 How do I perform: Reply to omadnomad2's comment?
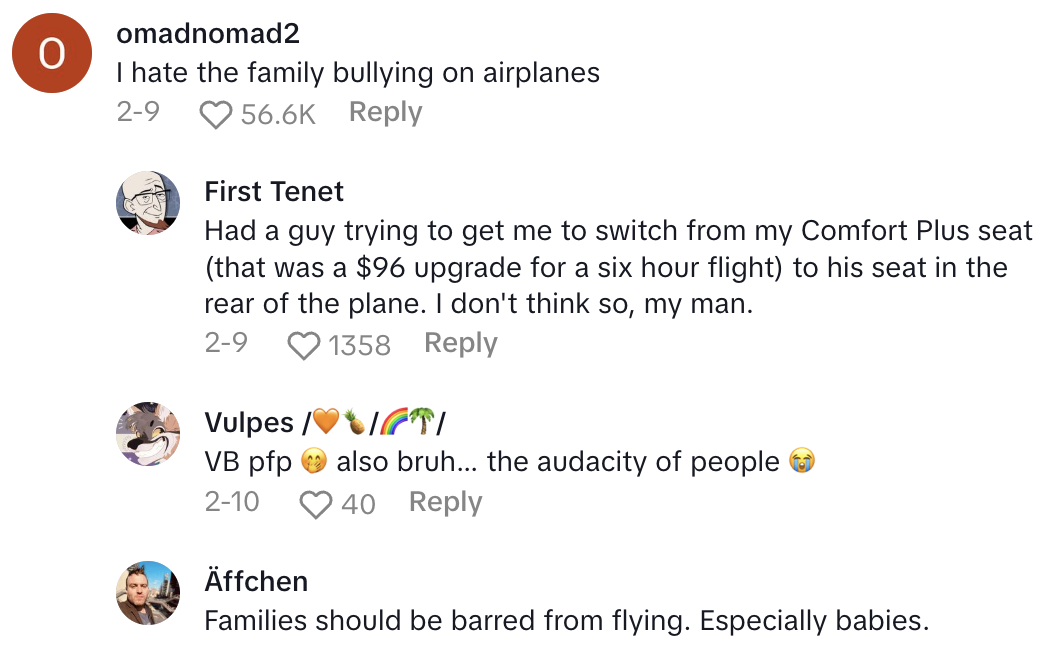[385, 113]
